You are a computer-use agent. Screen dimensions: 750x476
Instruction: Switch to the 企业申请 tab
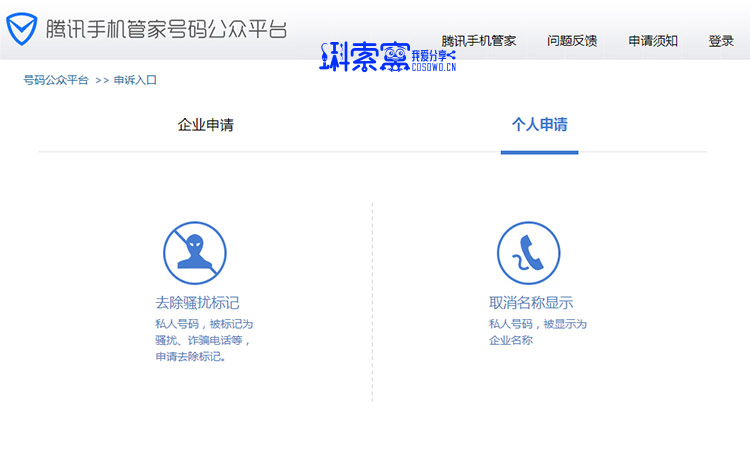pyautogui.click(x=206, y=125)
